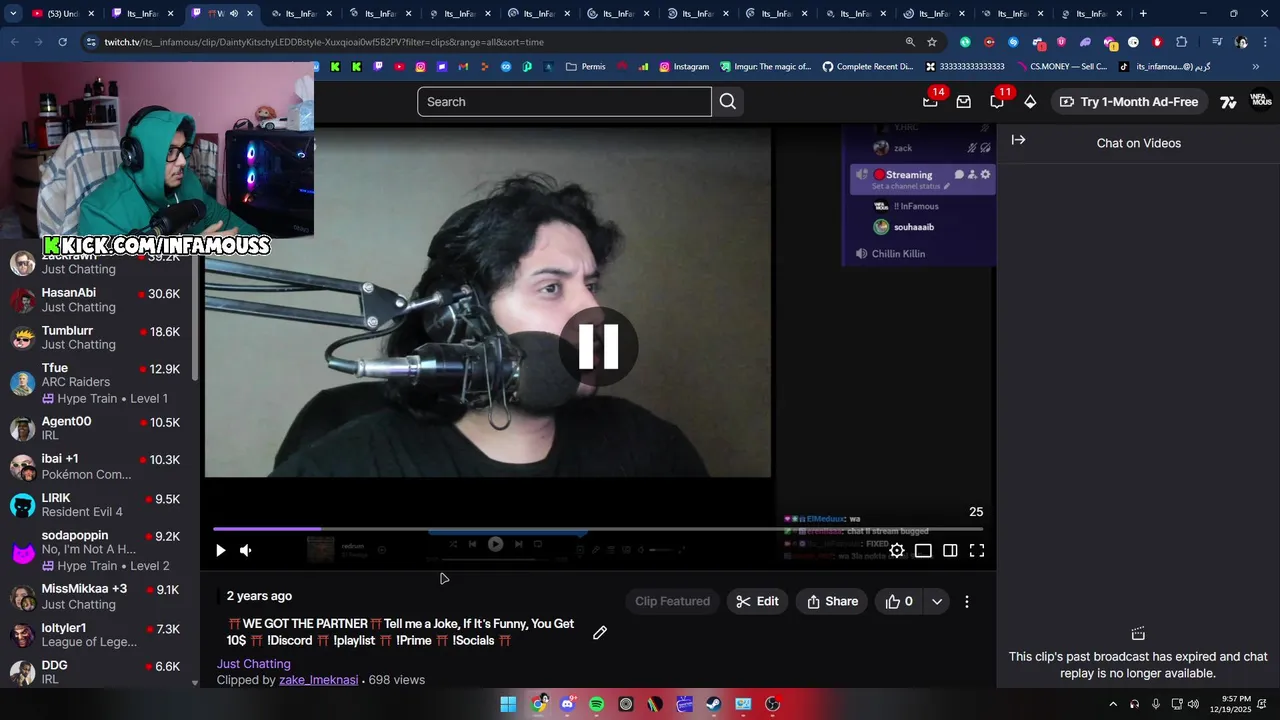Open the player settings gear
The image size is (1280, 720).
click(x=897, y=550)
